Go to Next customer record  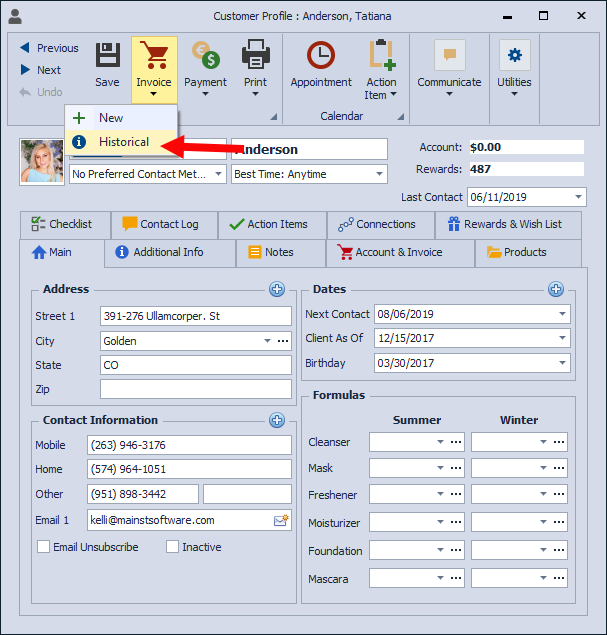click(40, 70)
